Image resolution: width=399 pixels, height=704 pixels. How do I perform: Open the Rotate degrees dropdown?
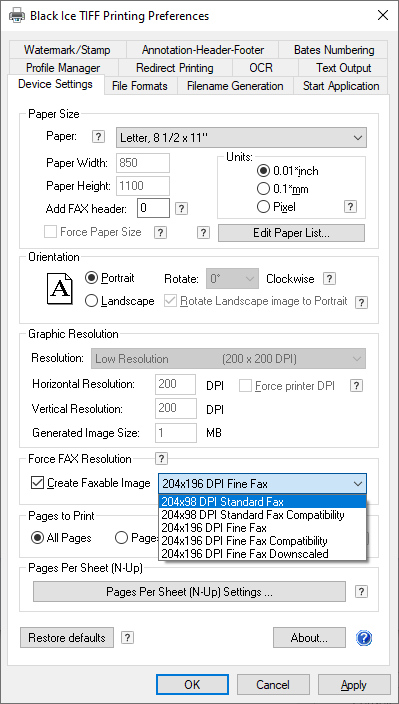click(232, 279)
